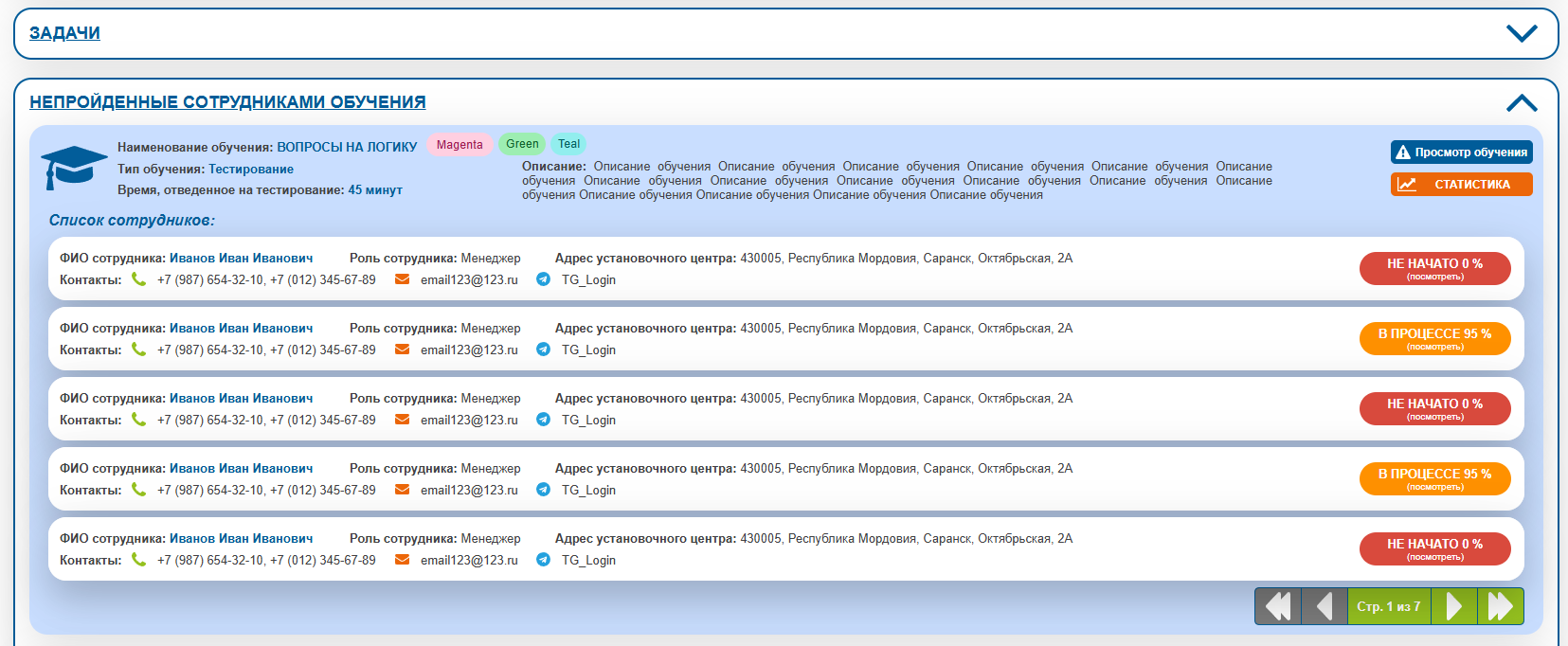Open Иванов Иван Иванович in first employee row
Viewport: 1568px width, 646px height.
[241, 258]
